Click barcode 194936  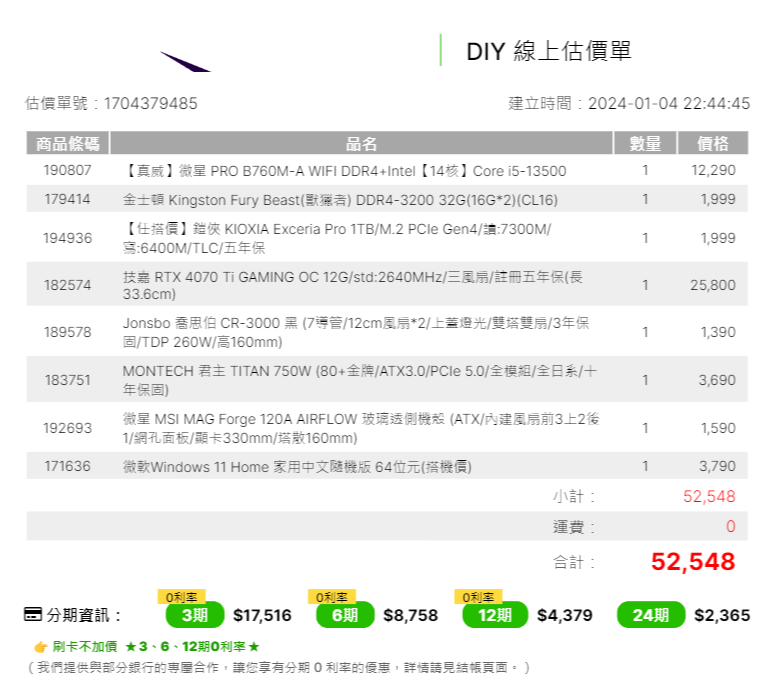point(67,238)
